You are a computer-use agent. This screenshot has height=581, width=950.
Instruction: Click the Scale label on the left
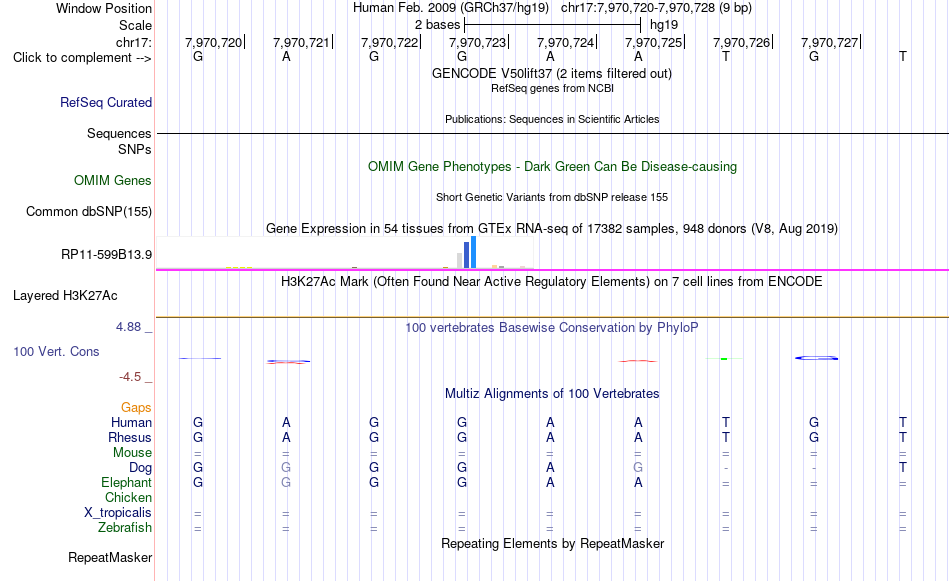click(x=135, y=25)
